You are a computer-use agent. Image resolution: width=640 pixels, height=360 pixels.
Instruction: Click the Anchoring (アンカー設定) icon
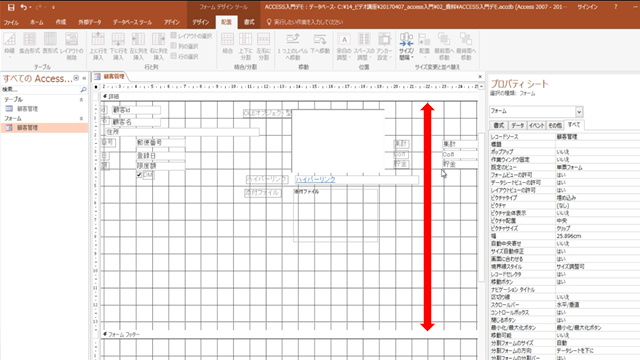[x=384, y=46]
